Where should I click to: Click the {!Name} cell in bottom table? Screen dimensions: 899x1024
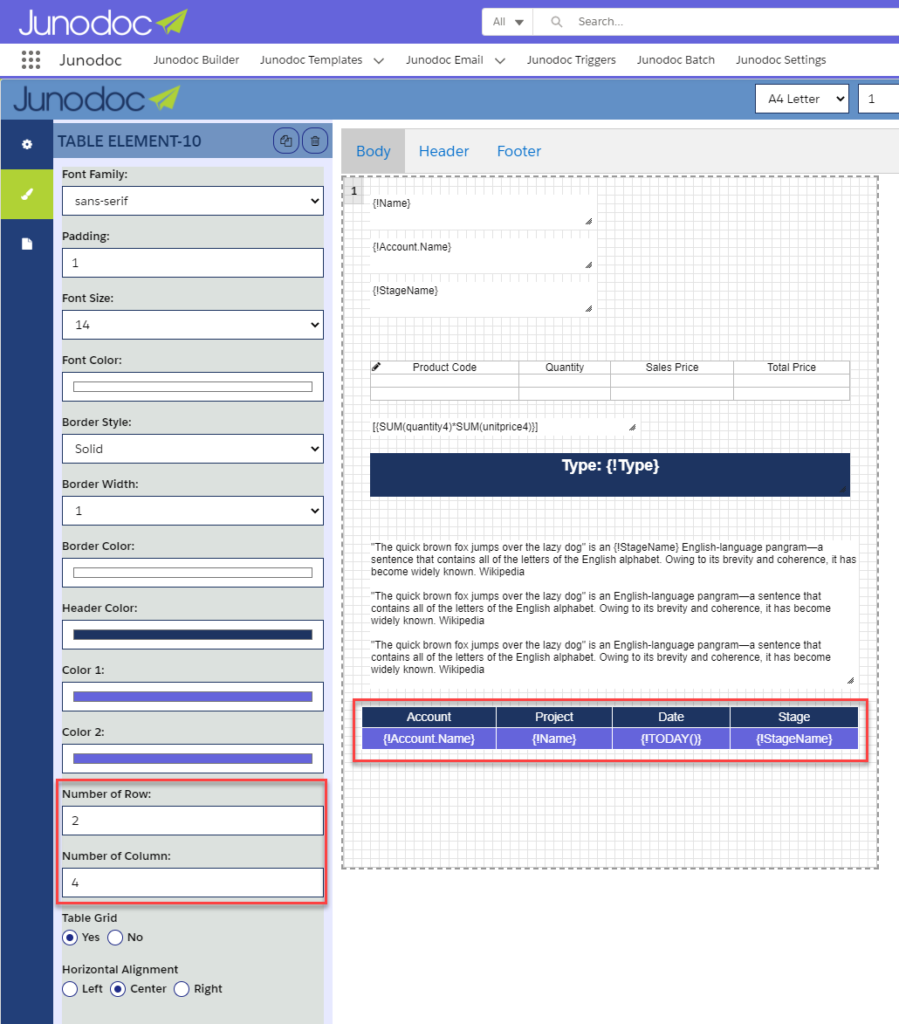tap(554, 739)
